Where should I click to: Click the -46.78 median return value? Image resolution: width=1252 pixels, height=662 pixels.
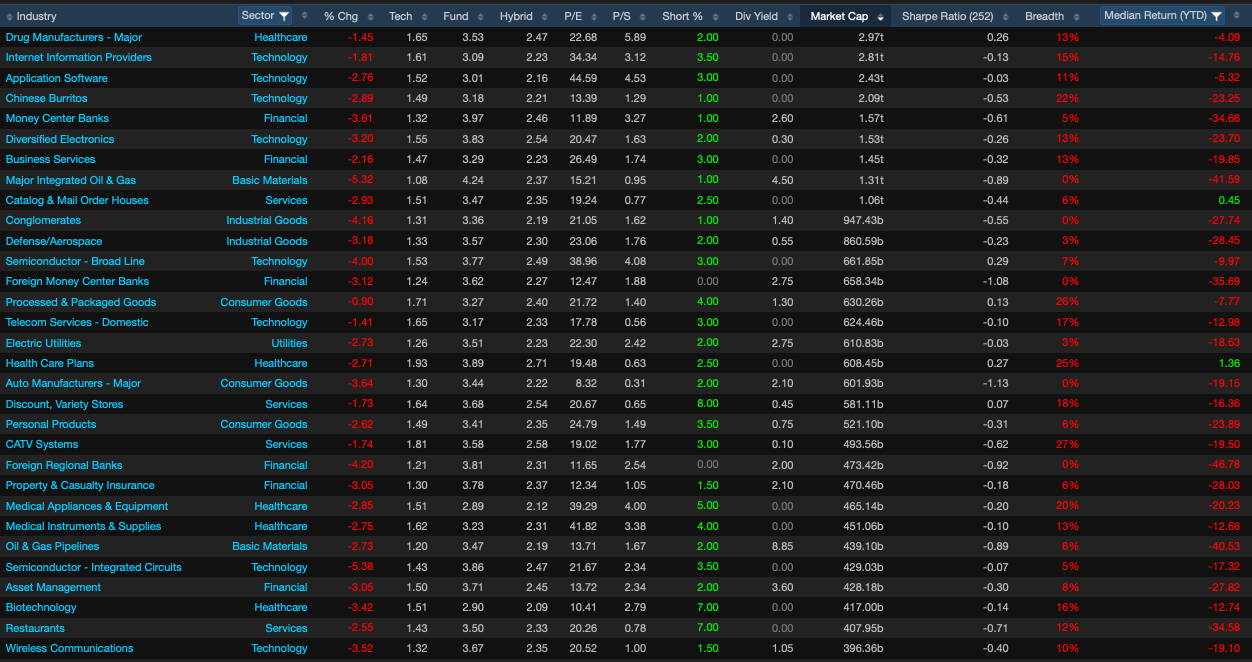coord(1225,465)
